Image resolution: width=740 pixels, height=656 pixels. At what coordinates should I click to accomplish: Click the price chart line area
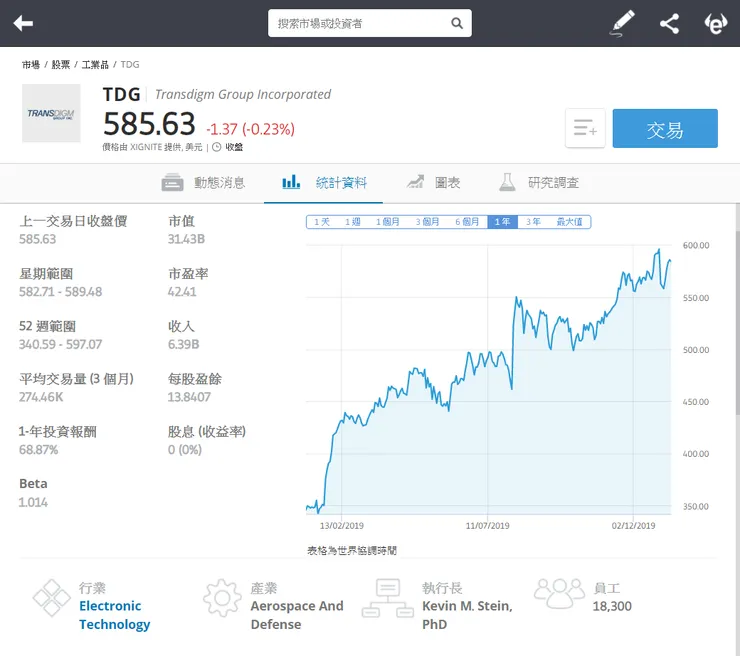tap(488, 380)
